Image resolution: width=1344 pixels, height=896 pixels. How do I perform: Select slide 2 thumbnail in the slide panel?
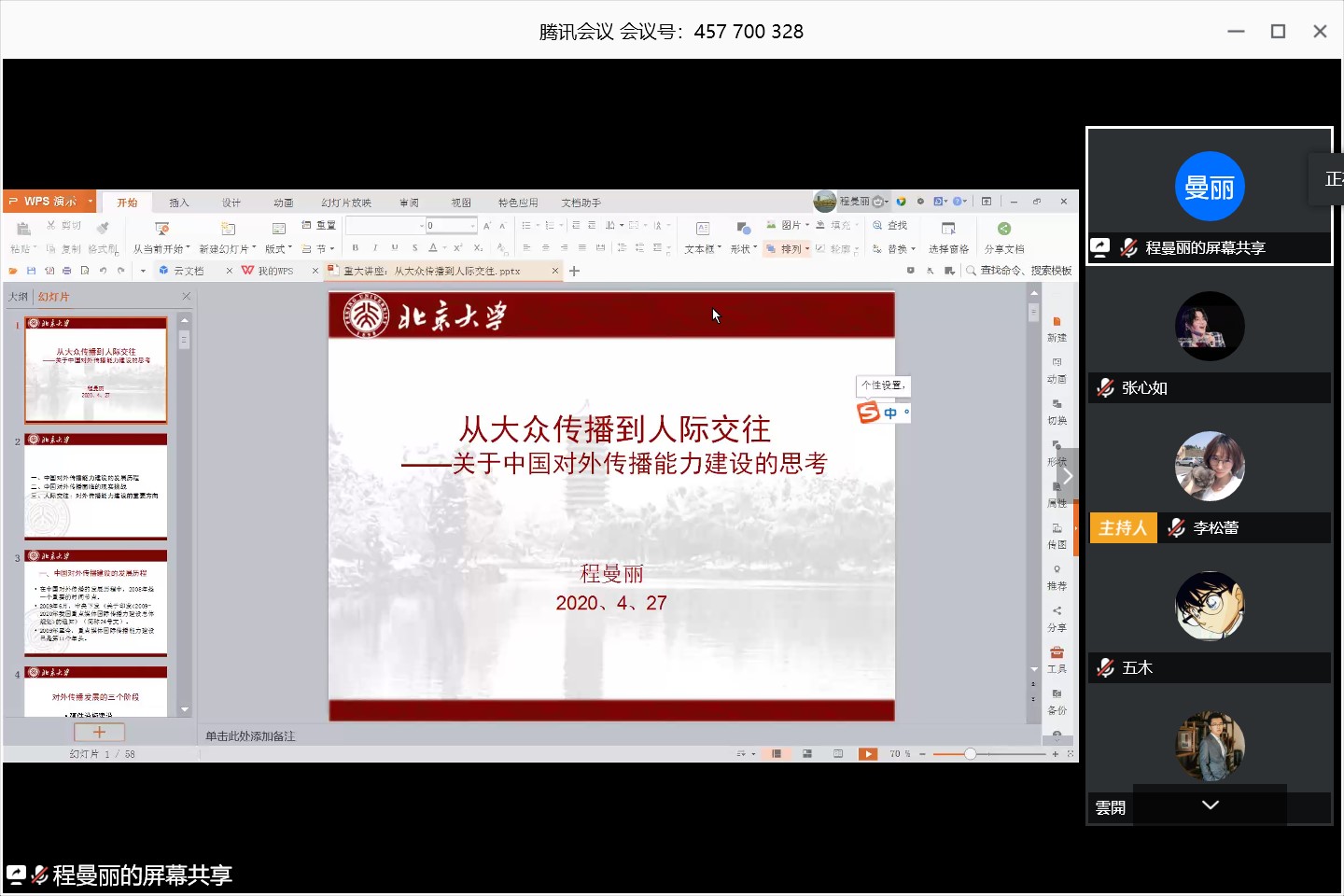click(x=96, y=487)
